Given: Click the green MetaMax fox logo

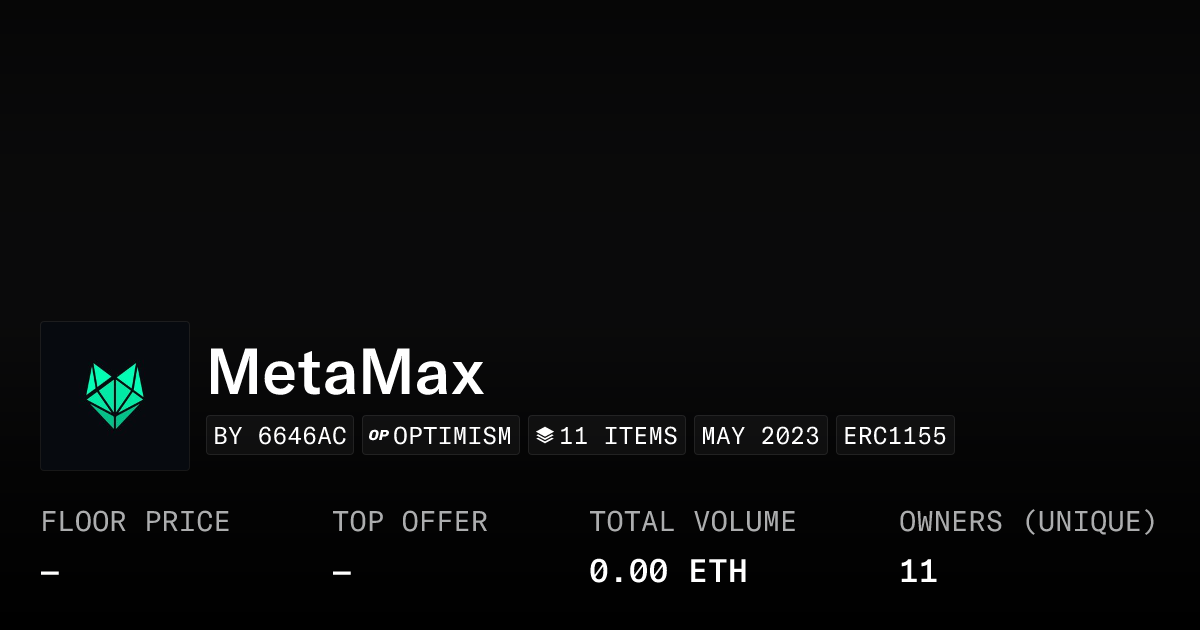Looking at the screenshot, I should coord(115,396).
